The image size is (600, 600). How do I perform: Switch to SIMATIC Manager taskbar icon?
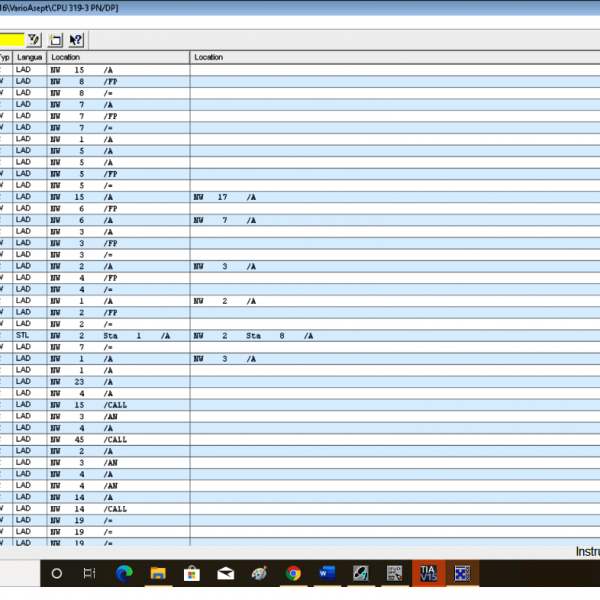(360, 573)
